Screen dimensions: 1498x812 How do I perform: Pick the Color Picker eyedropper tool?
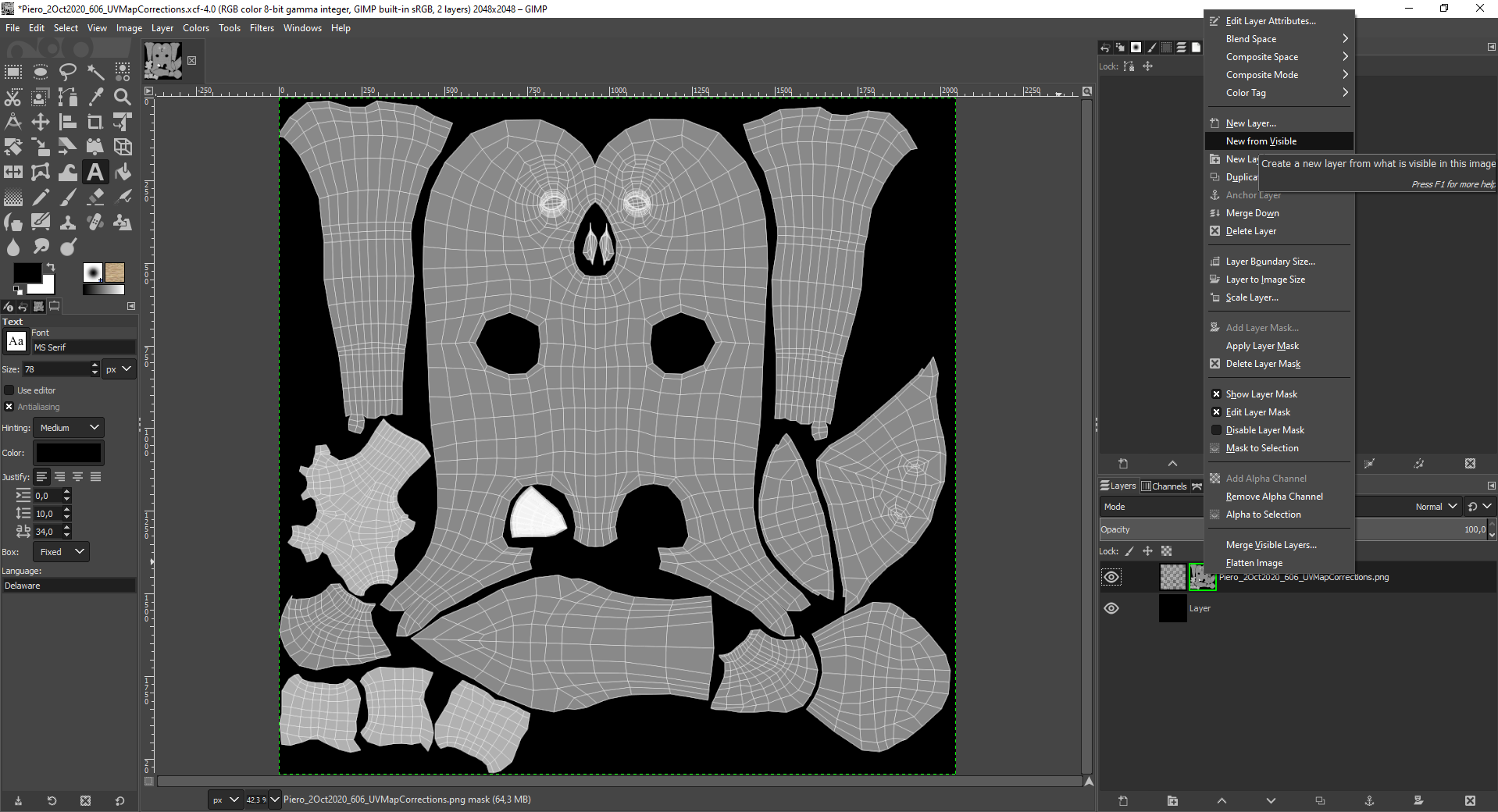coord(95,97)
